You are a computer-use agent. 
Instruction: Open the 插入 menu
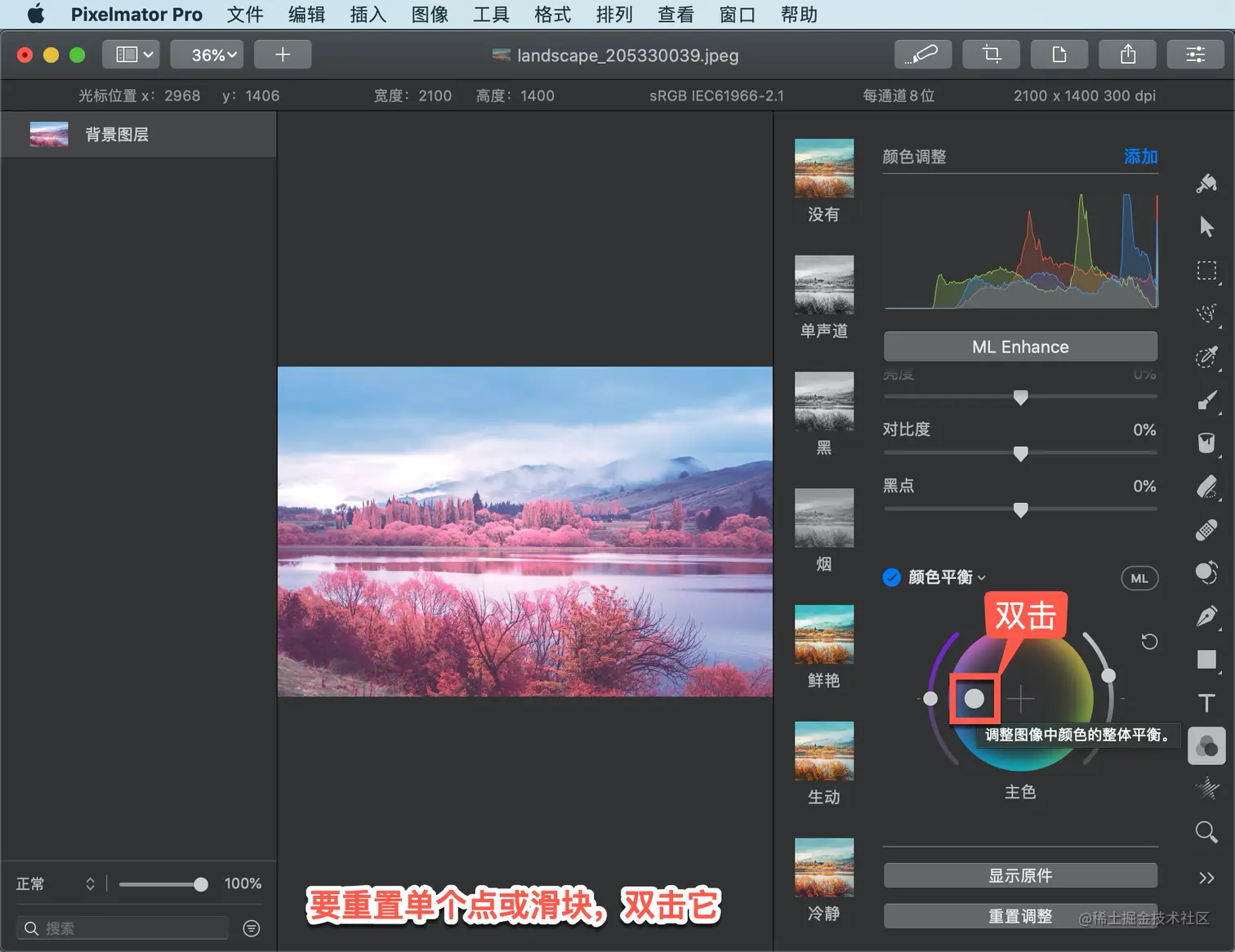368,14
